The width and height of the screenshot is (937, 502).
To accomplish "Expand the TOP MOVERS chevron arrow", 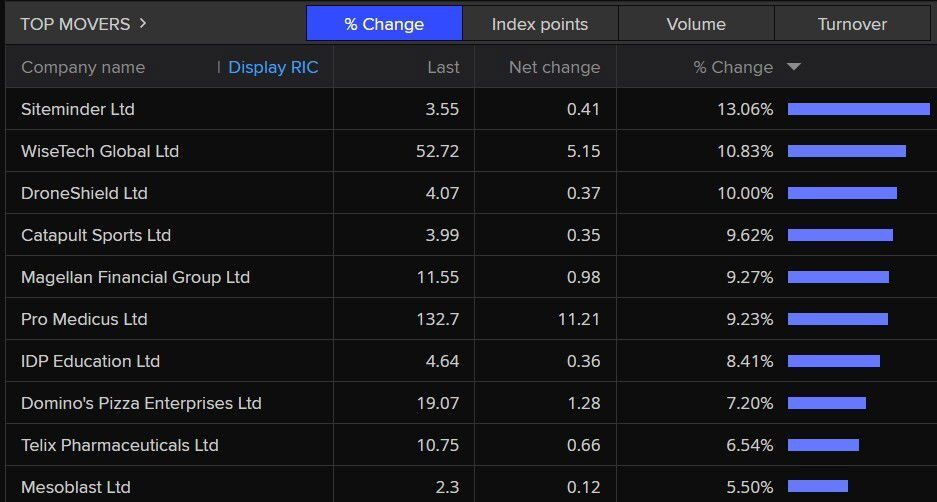I will tap(143, 23).
